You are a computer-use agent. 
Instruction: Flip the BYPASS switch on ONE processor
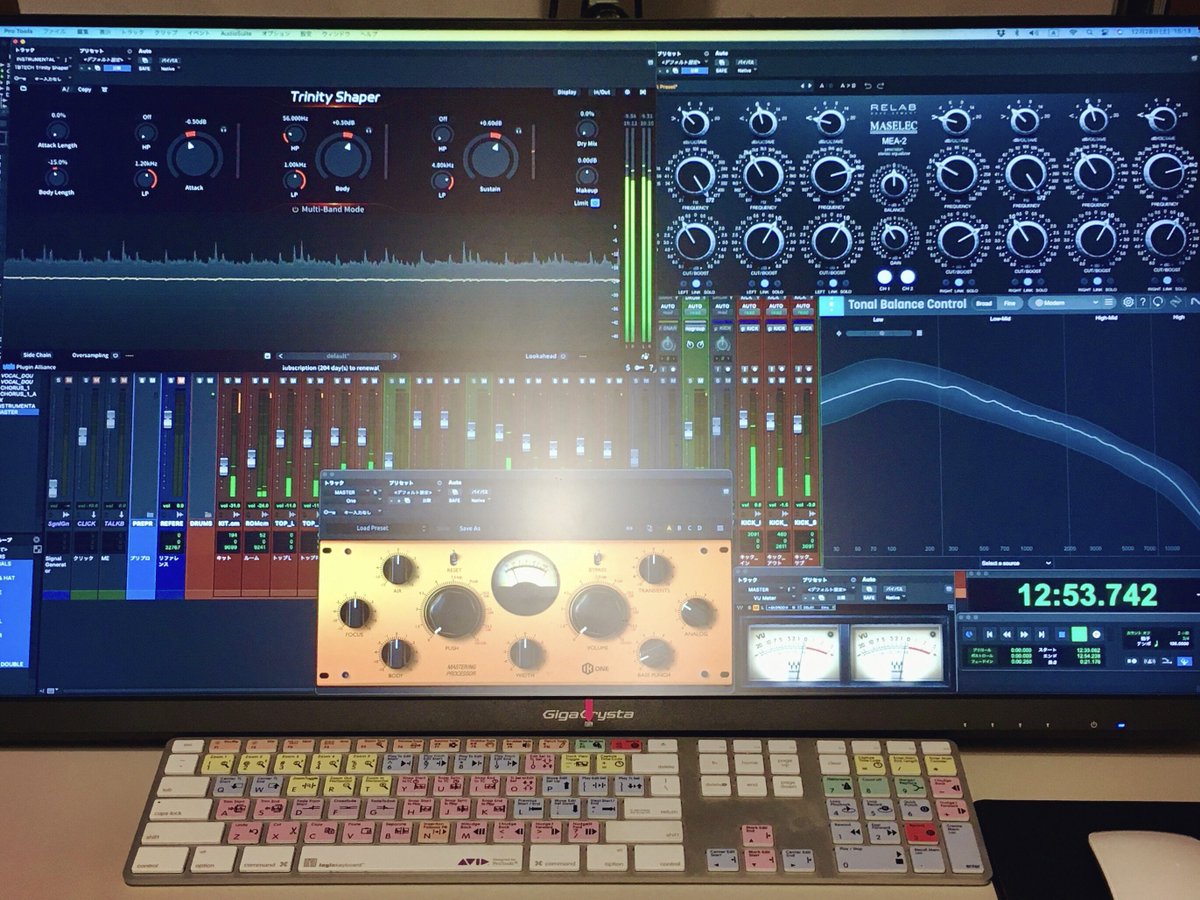coord(597,557)
